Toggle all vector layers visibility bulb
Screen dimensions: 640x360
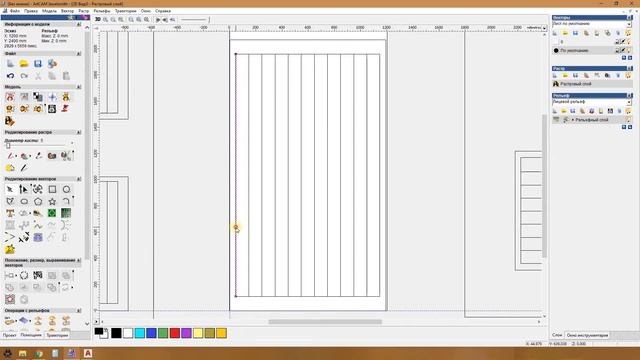[x=629, y=33]
